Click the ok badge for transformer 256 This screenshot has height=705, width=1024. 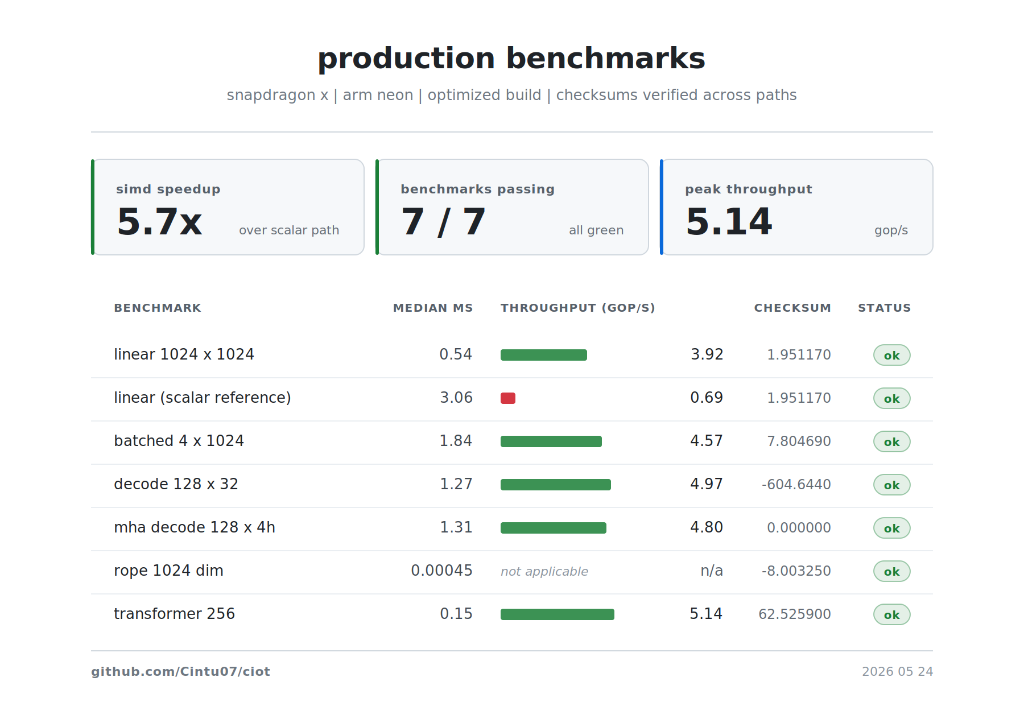tap(891, 614)
